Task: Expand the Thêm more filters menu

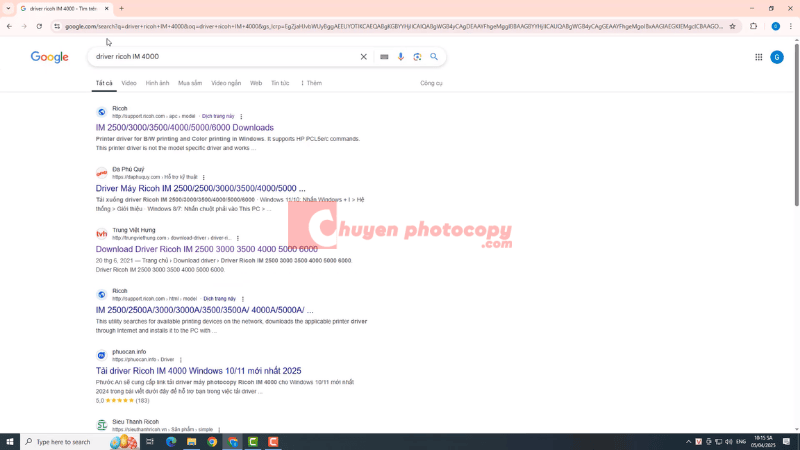Action: point(311,83)
